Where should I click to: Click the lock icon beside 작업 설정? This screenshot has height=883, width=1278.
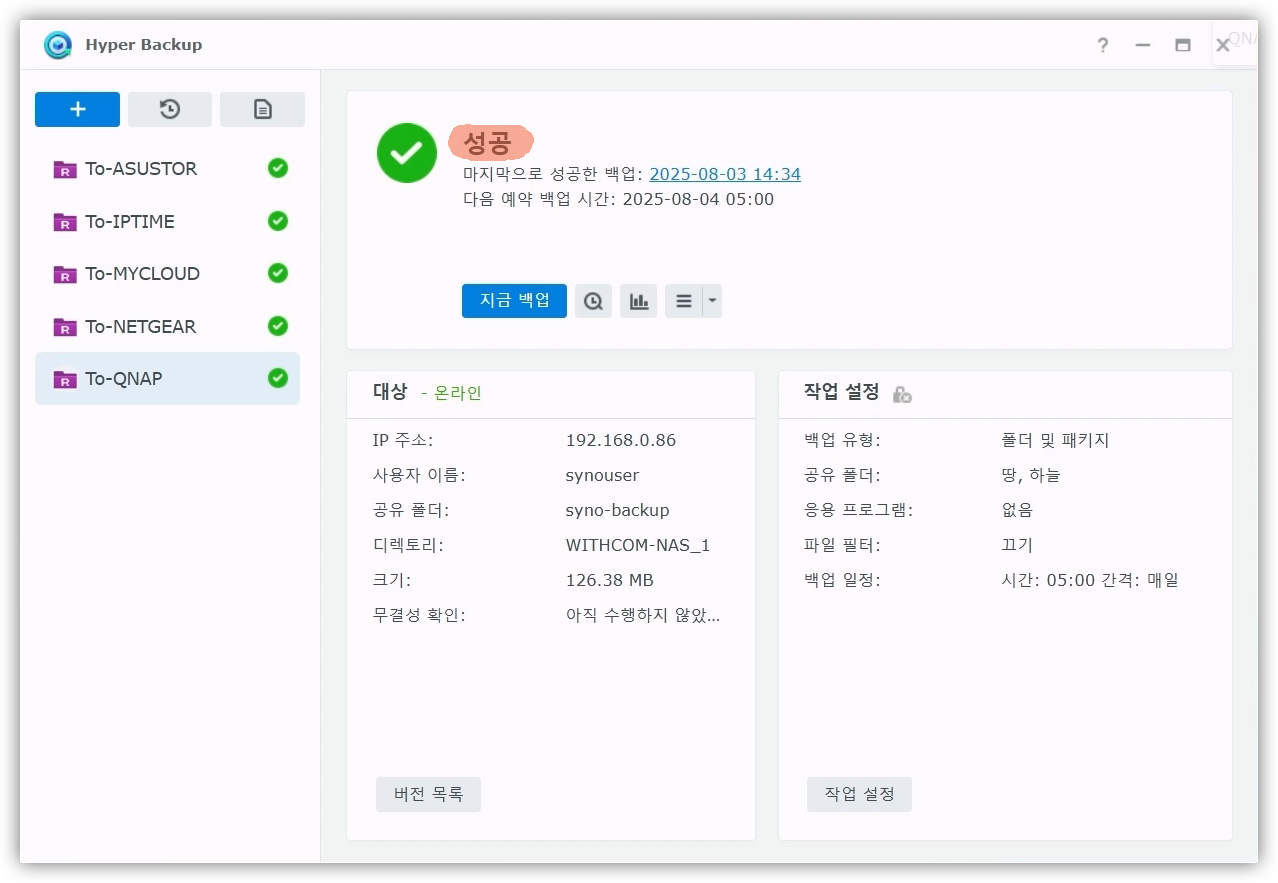tap(902, 395)
